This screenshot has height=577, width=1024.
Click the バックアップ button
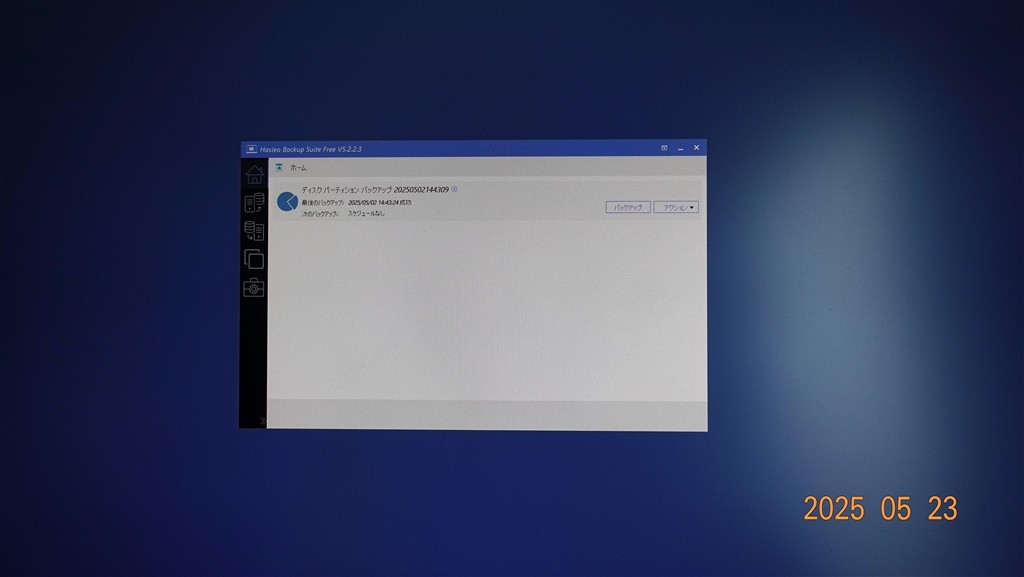pos(628,207)
